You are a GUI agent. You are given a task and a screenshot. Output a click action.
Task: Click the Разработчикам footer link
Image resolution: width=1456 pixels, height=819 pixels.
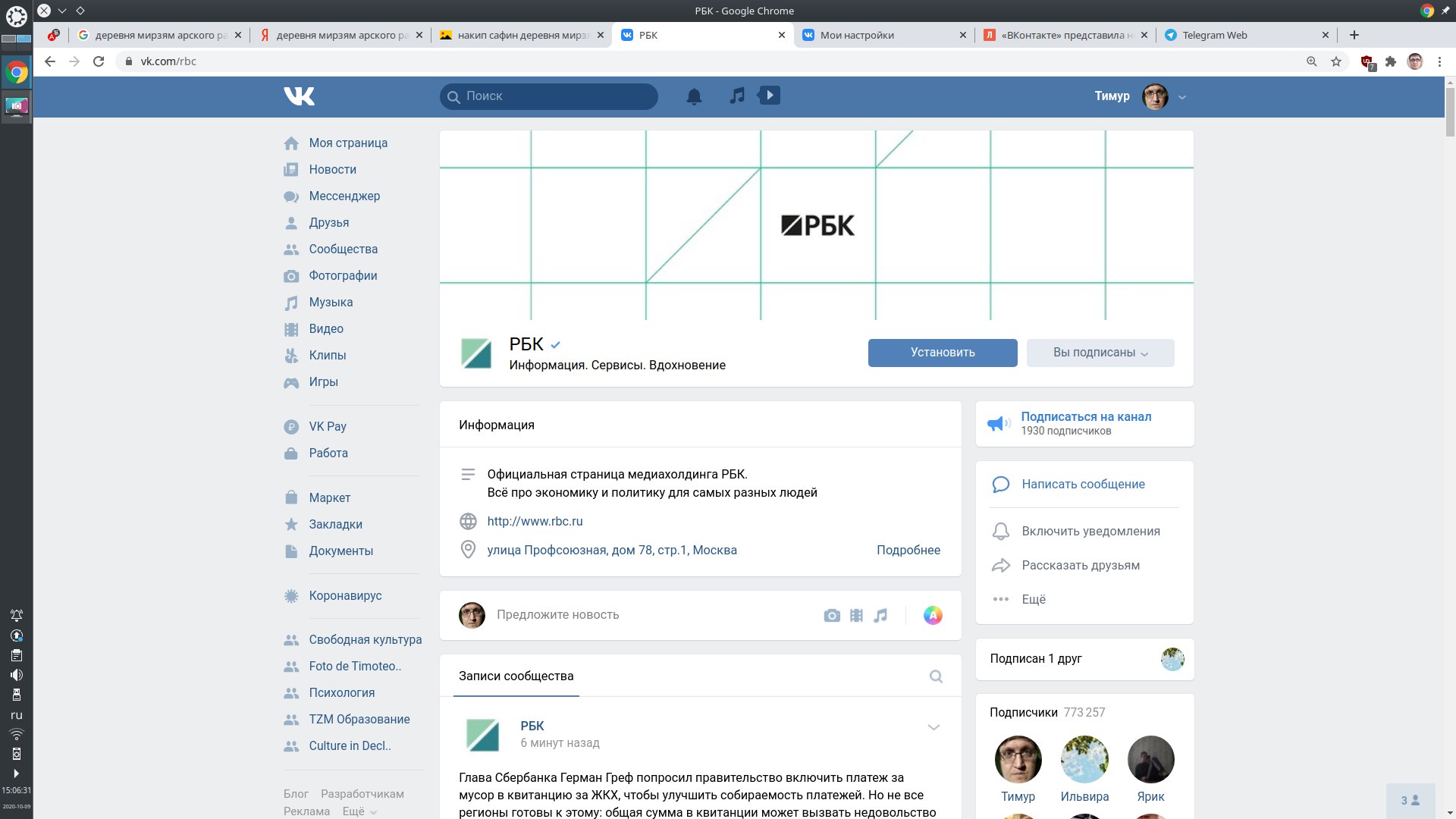(362, 794)
